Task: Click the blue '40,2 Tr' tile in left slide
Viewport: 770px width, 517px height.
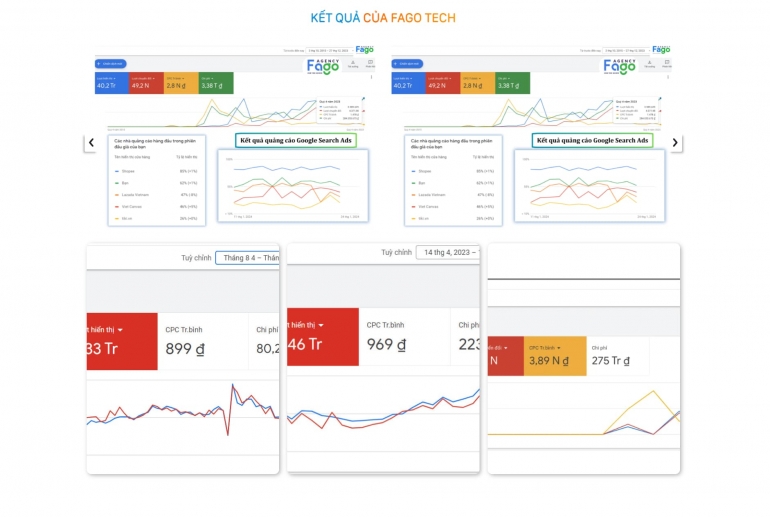Action: pyautogui.click(x=111, y=82)
